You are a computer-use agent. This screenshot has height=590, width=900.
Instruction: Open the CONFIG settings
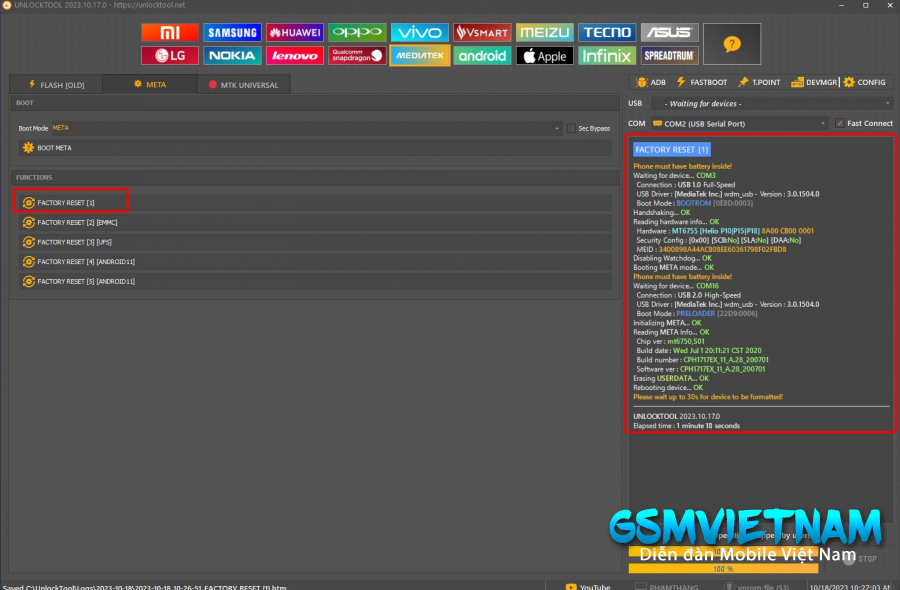(x=864, y=83)
